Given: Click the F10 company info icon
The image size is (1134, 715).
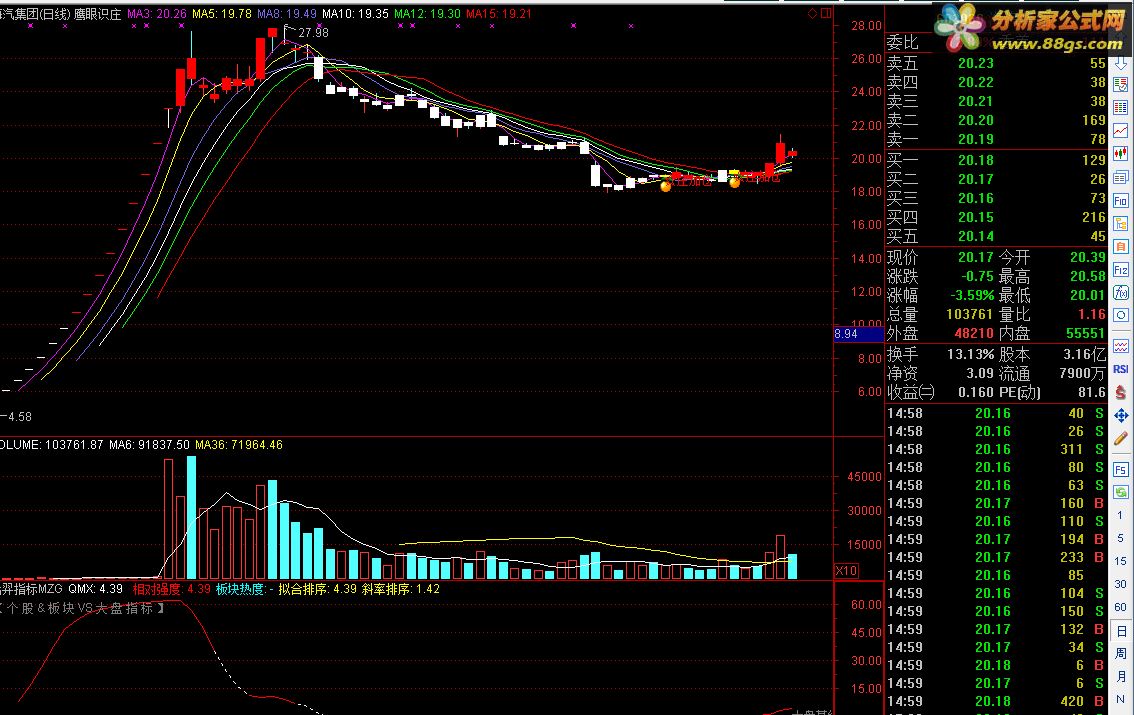Looking at the screenshot, I should [1120, 200].
